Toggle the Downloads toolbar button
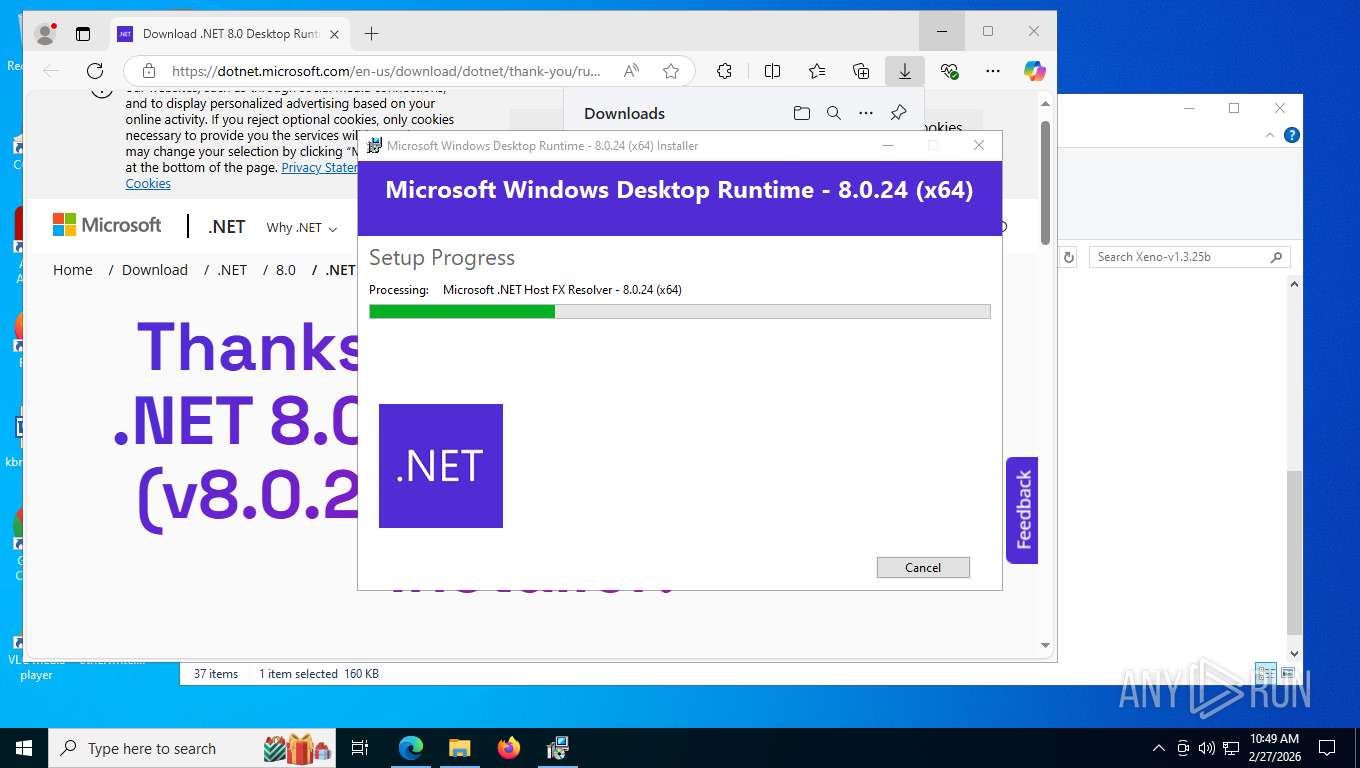The width and height of the screenshot is (1360, 768). pos(905,71)
